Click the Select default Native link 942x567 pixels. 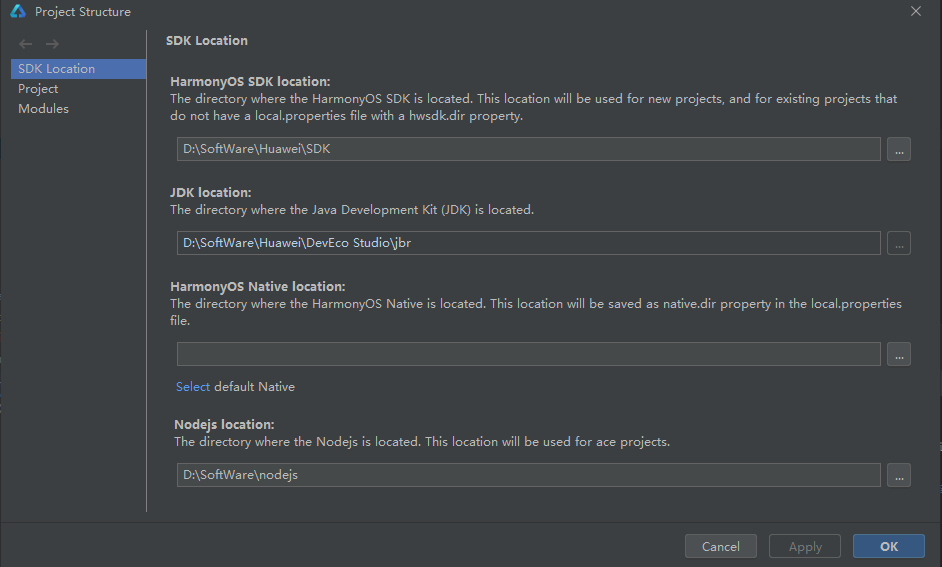193,387
